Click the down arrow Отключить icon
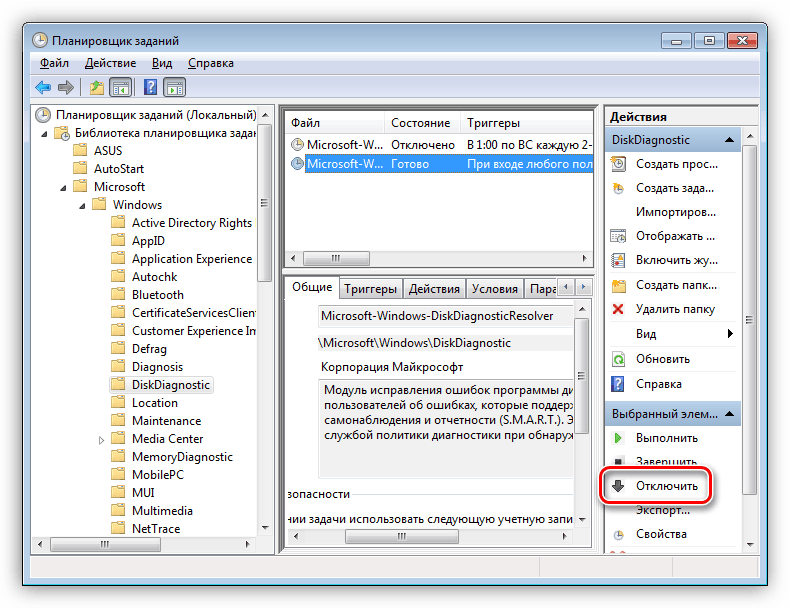The height and width of the screenshot is (608, 790). 618,486
